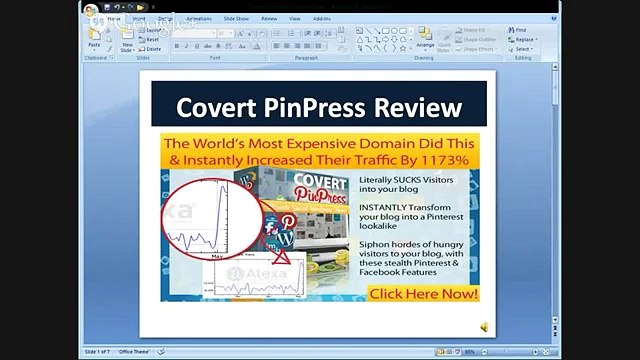Click the Undo arrow in Quick Access Toolbar

pyautogui.click(x=117, y=7)
